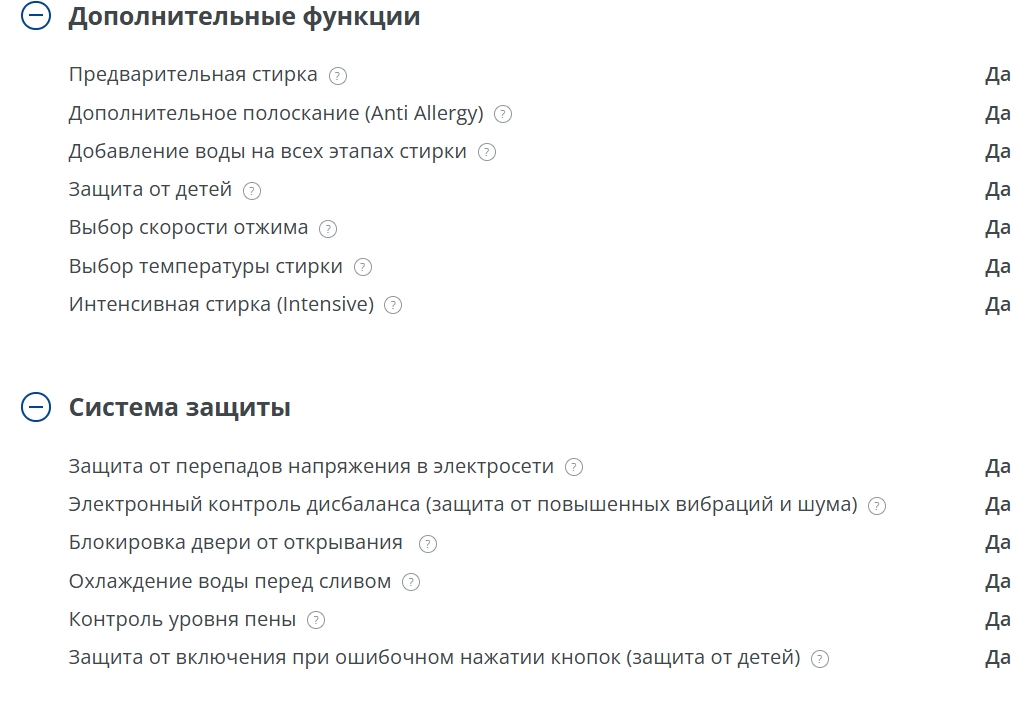Click the Система защиты heading text
Viewport: 1029px width, 703px height.
point(180,407)
